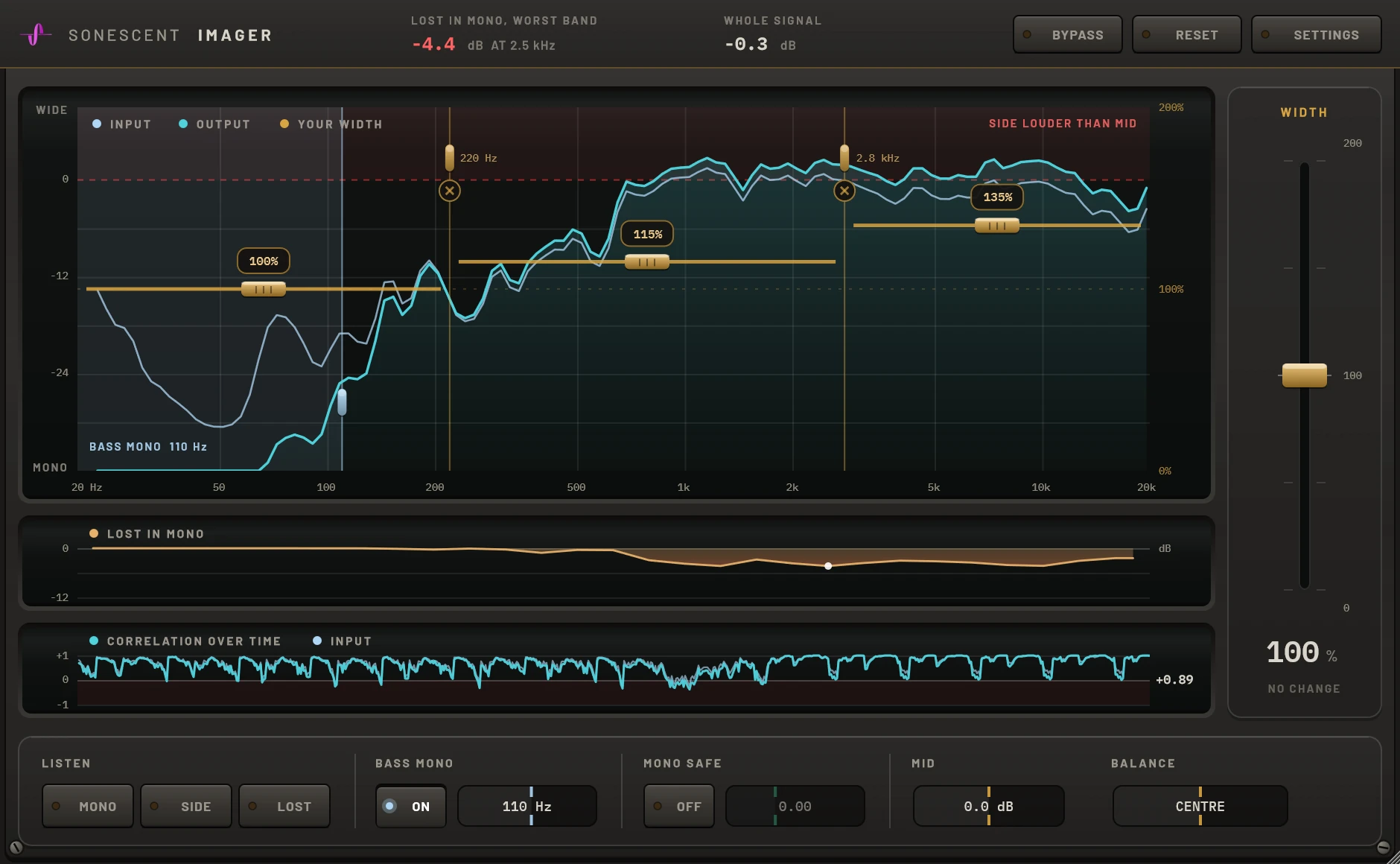Click the +0.89 correlation readout

(x=1174, y=679)
